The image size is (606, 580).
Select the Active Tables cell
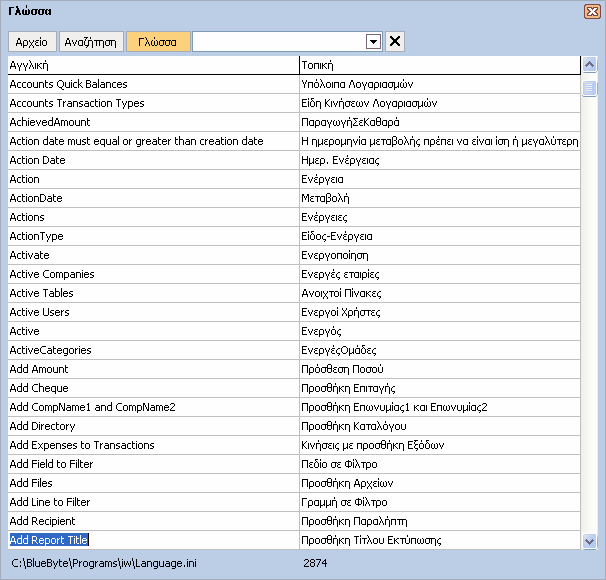(153, 293)
